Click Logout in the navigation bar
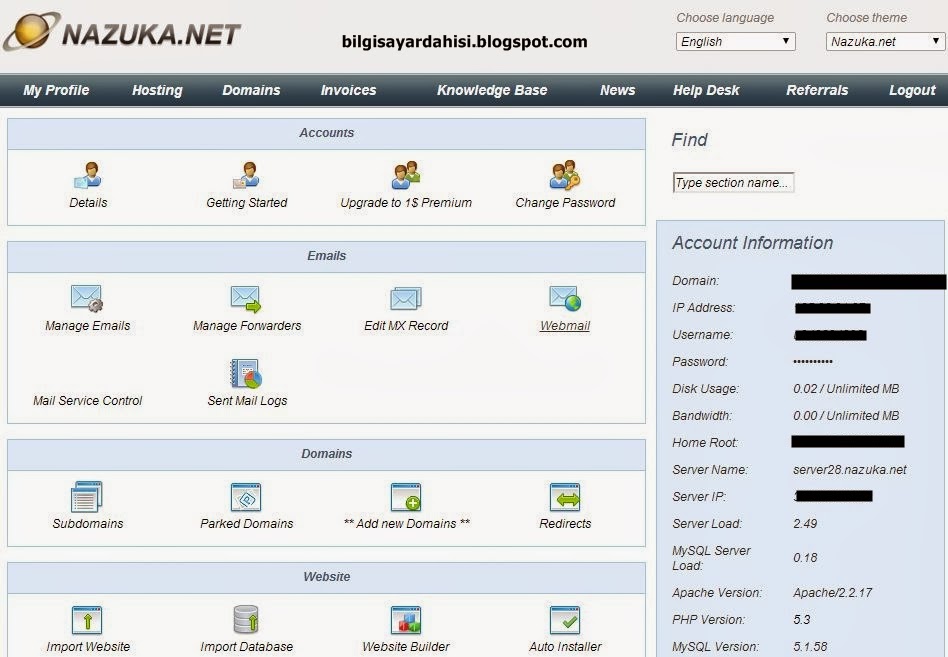Screen dimensions: 948x657 [x=912, y=90]
